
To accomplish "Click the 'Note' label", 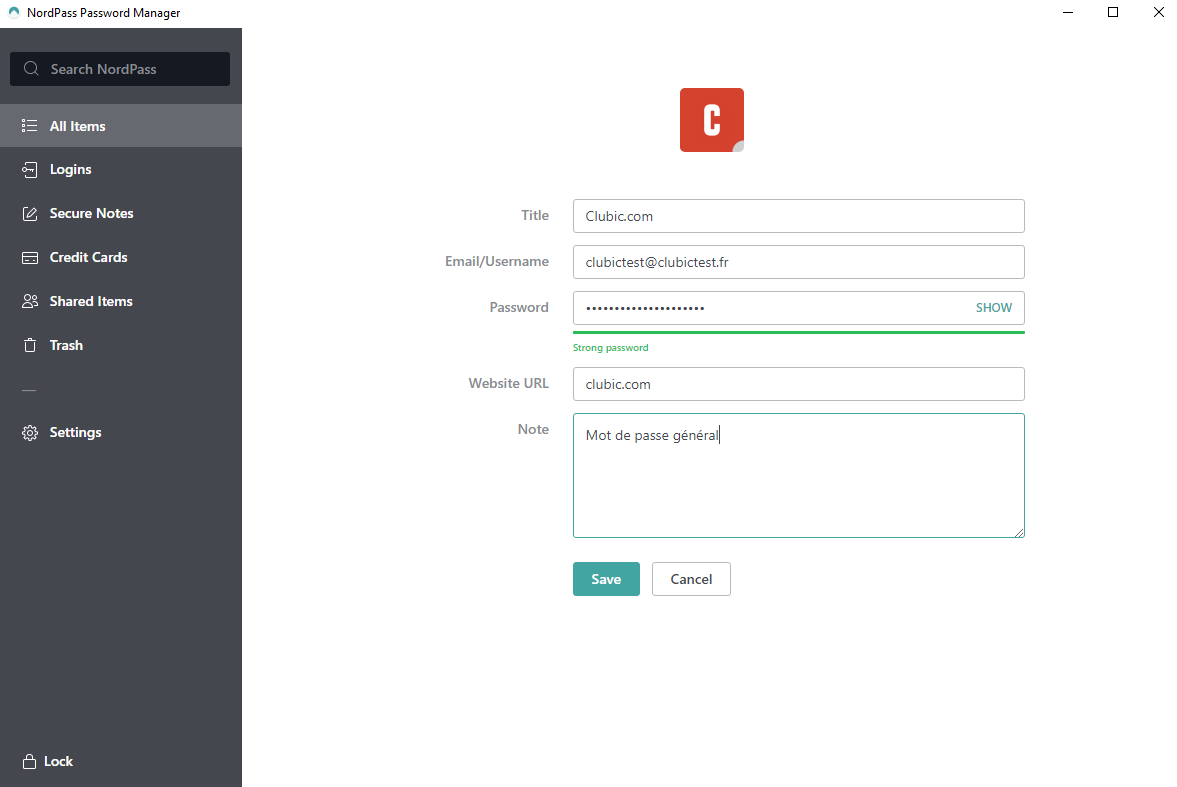I will point(533,429).
